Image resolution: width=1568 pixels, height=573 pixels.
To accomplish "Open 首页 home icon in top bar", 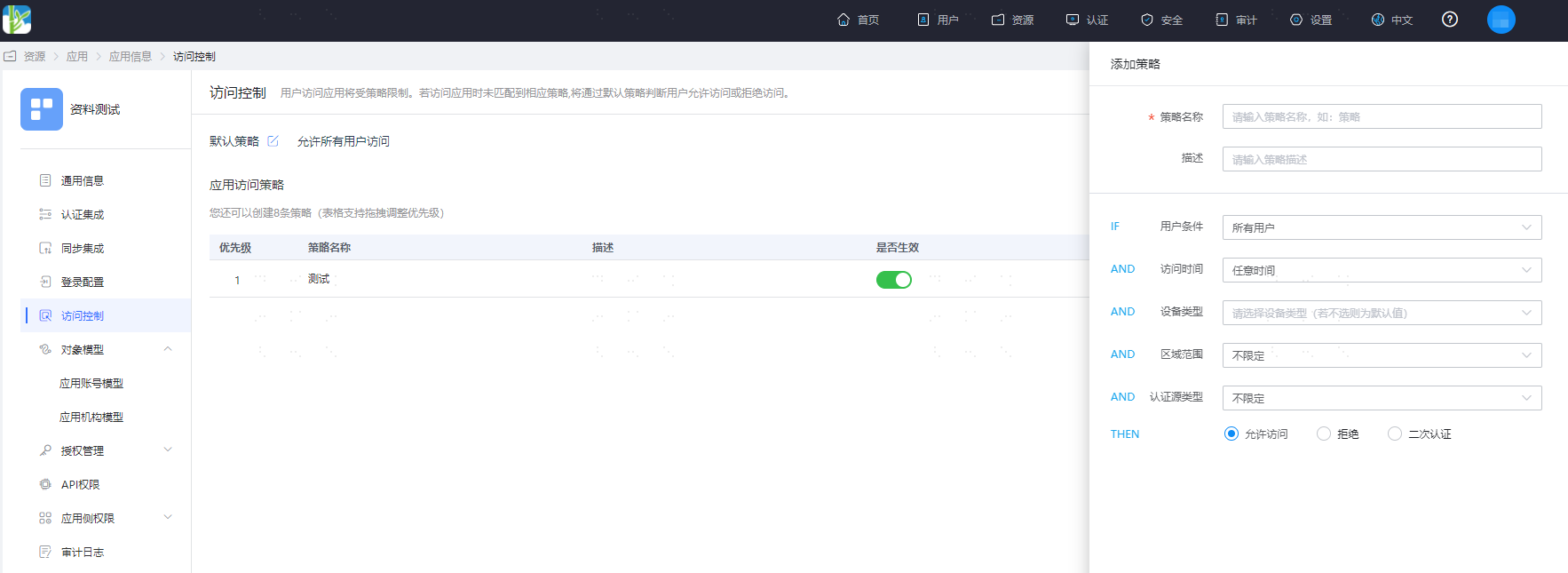I will coord(843,20).
